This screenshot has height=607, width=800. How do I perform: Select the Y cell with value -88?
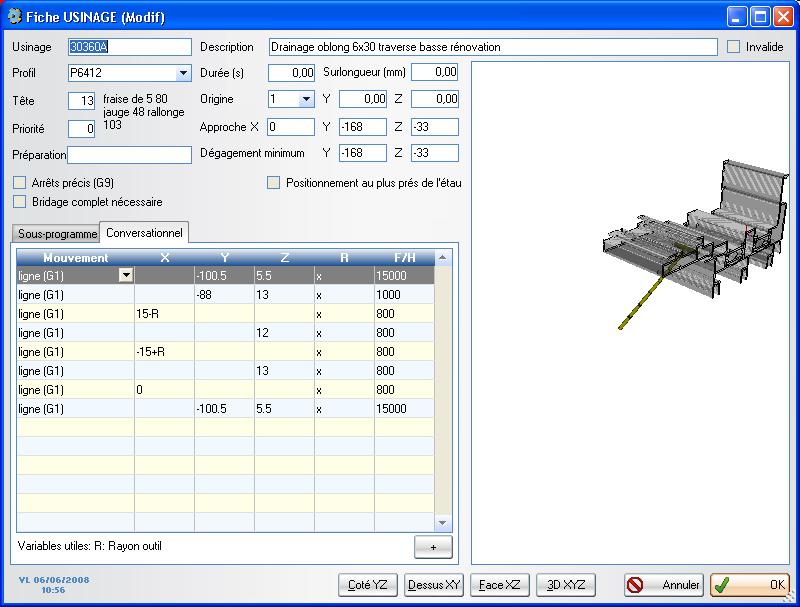224,295
